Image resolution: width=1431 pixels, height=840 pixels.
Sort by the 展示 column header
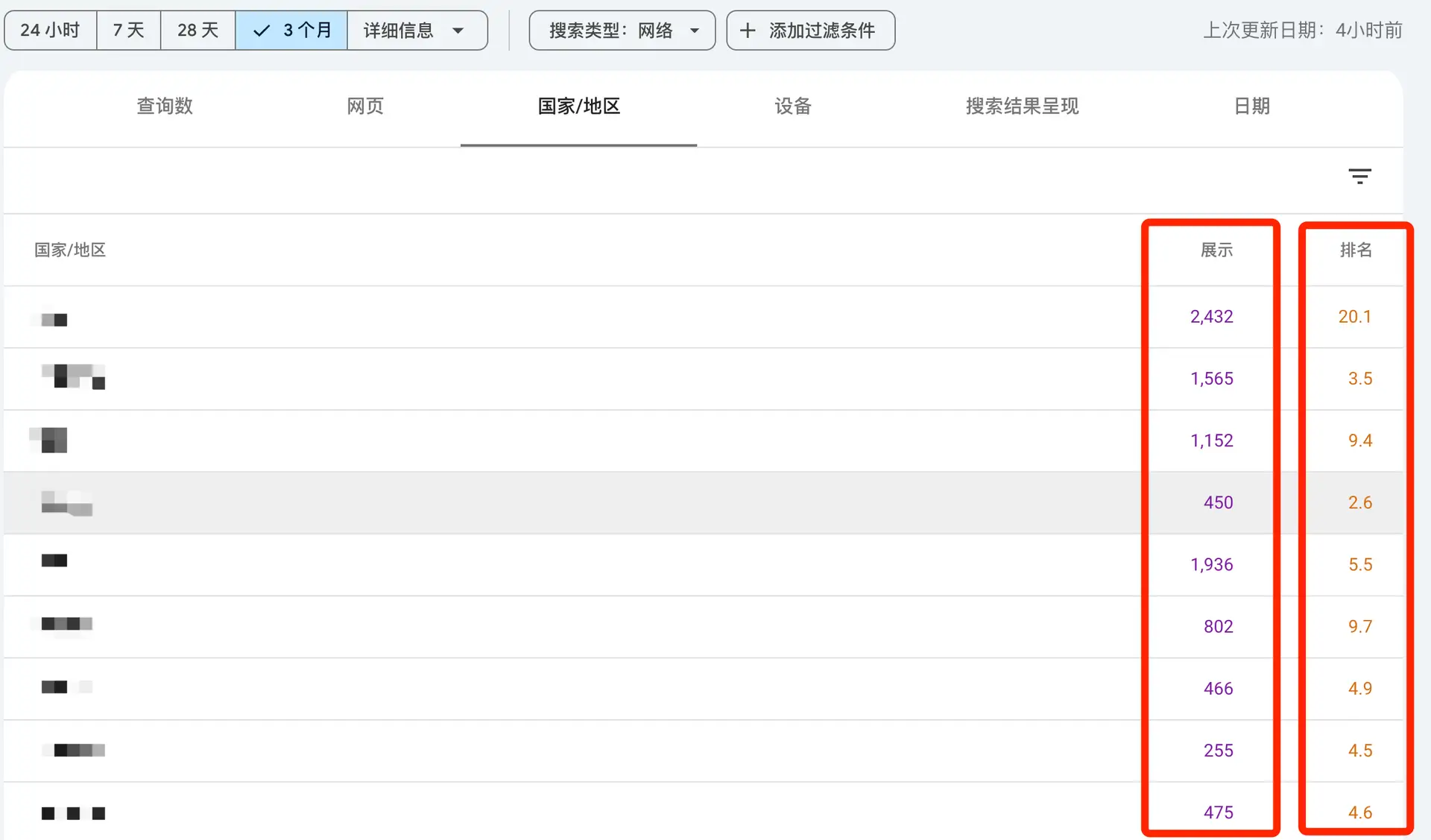[1216, 250]
